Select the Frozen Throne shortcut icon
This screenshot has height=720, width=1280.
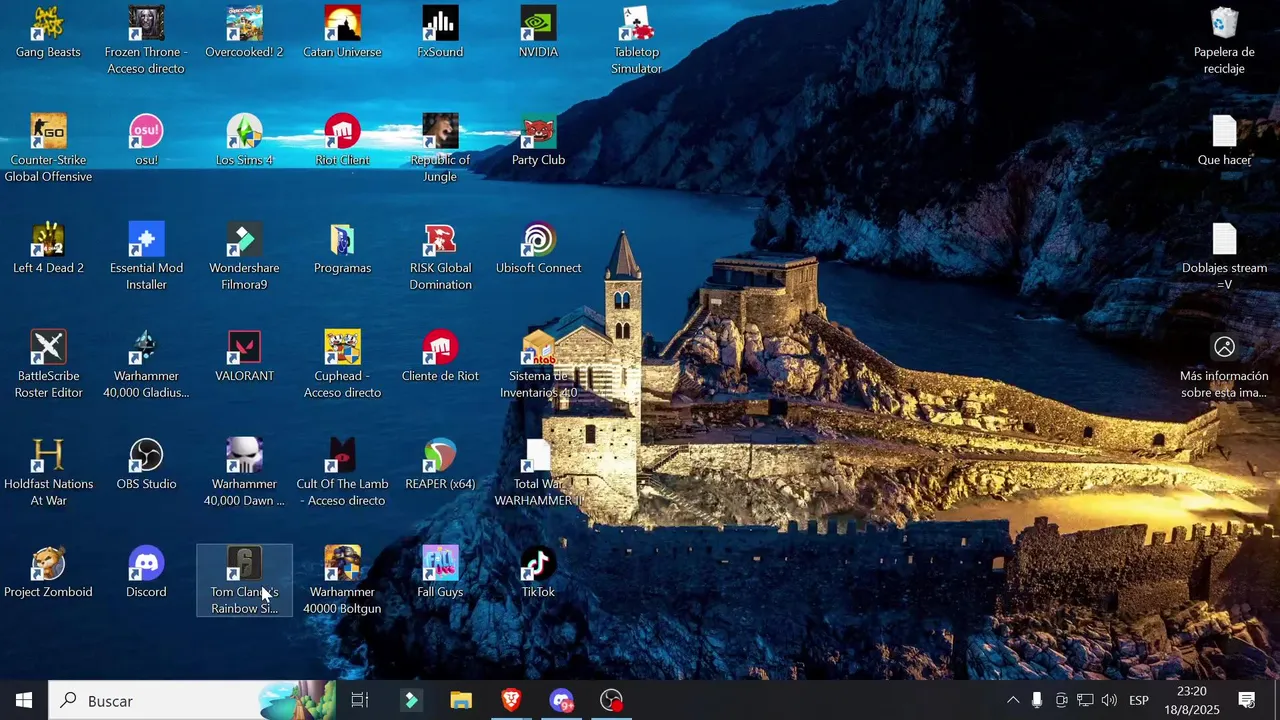146,41
